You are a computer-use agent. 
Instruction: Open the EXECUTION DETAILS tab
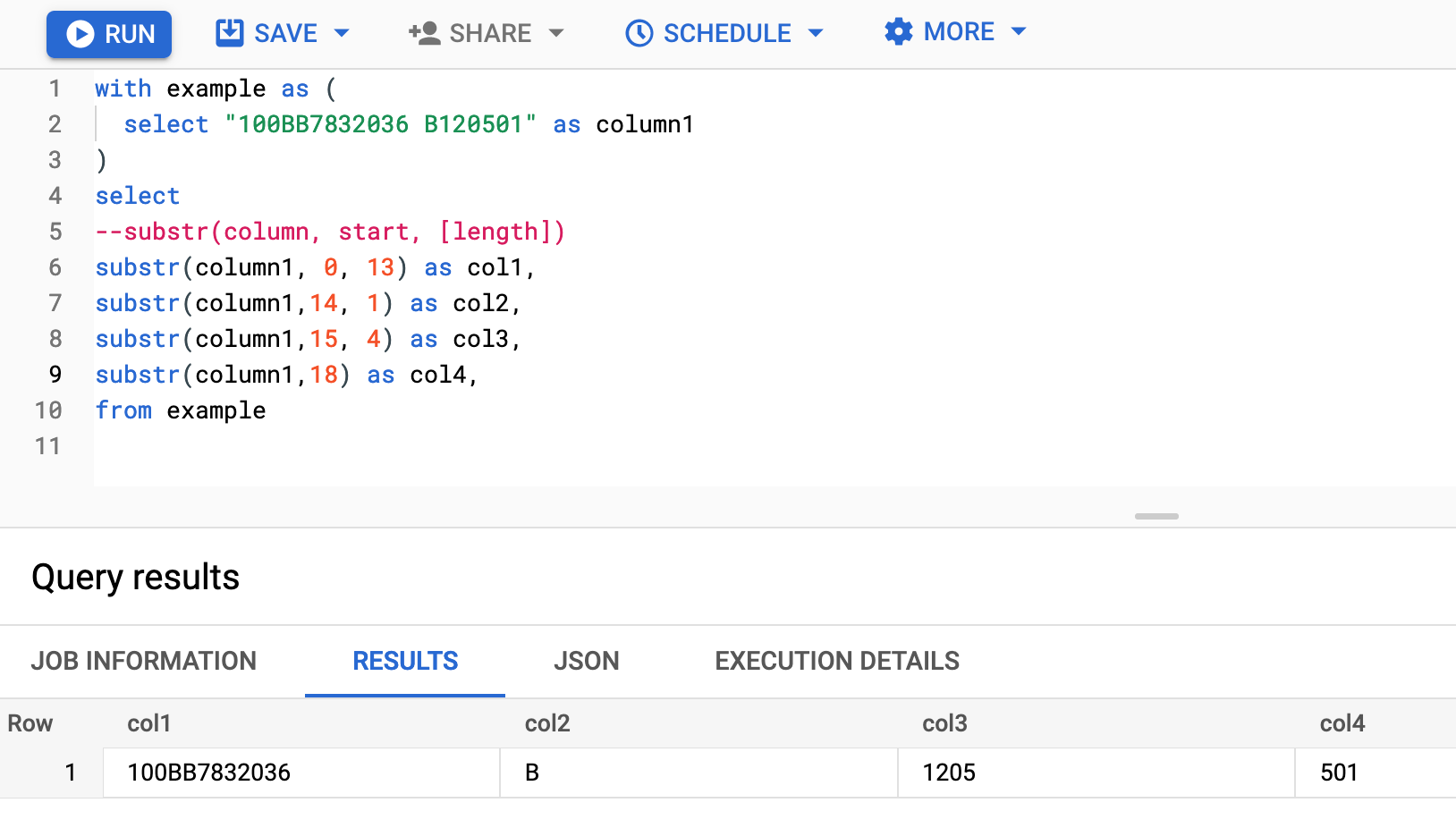click(x=836, y=661)
